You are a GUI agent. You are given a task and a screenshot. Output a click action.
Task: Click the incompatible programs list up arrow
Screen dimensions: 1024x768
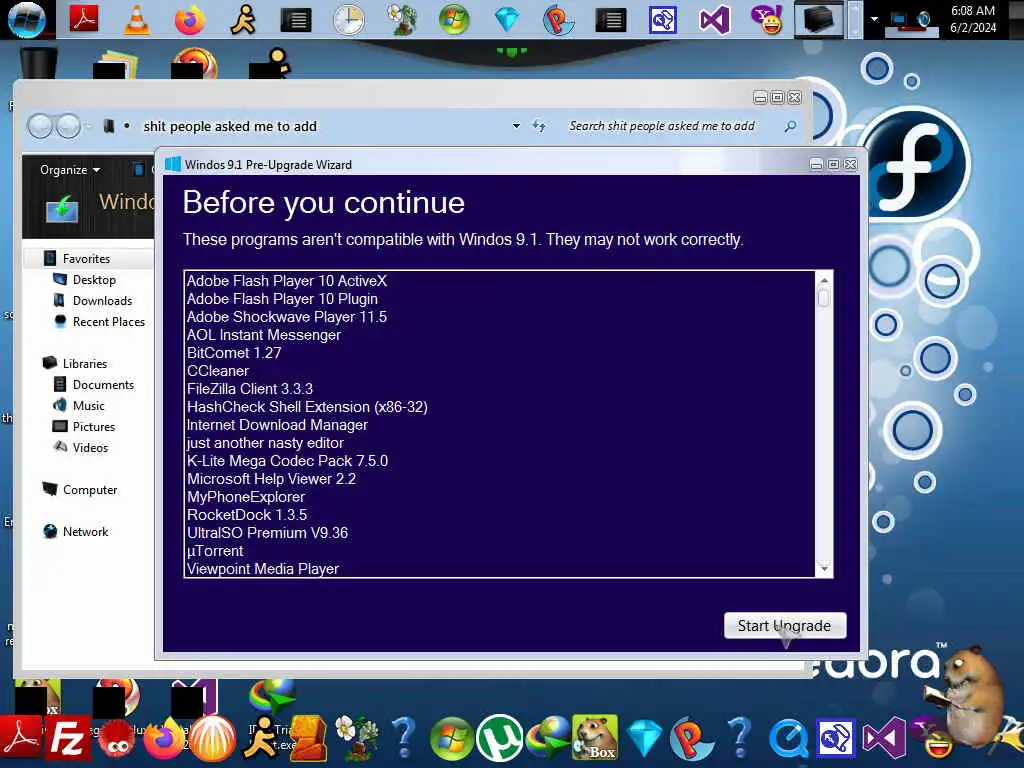point(824,280)
